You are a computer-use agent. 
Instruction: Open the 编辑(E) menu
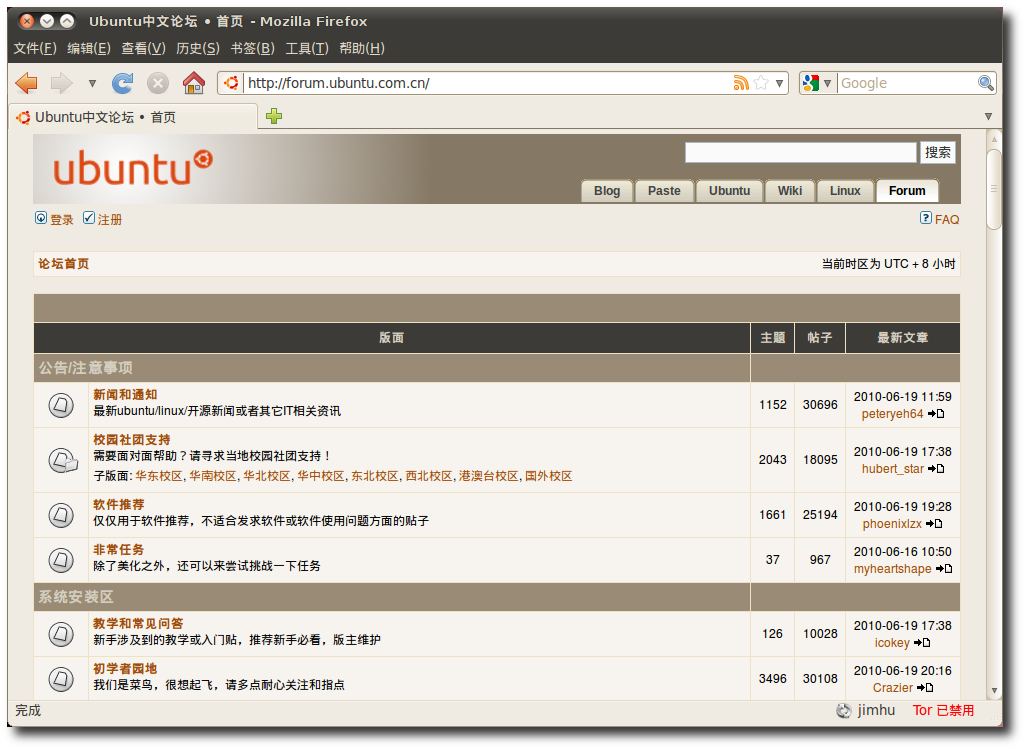tap(89, 48)
